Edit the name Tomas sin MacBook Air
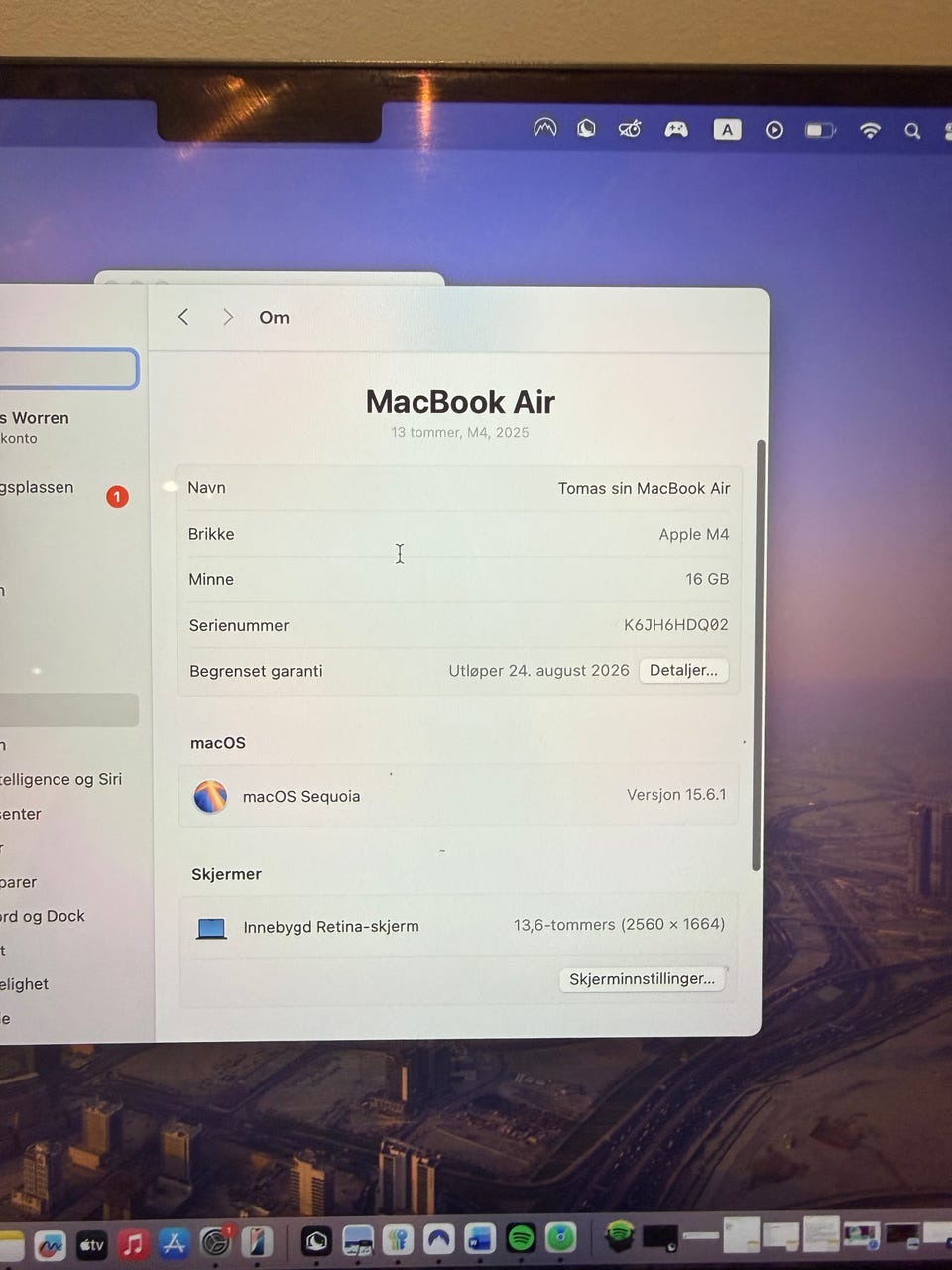The image size is (952, 1270). click(x=644, y=488)
